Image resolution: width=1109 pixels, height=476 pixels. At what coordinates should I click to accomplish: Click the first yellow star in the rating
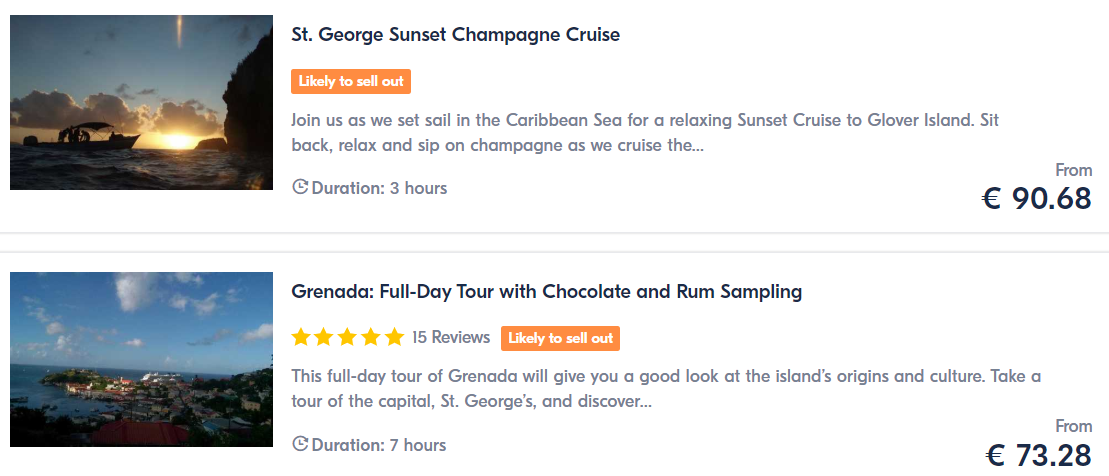coord(301,337)
